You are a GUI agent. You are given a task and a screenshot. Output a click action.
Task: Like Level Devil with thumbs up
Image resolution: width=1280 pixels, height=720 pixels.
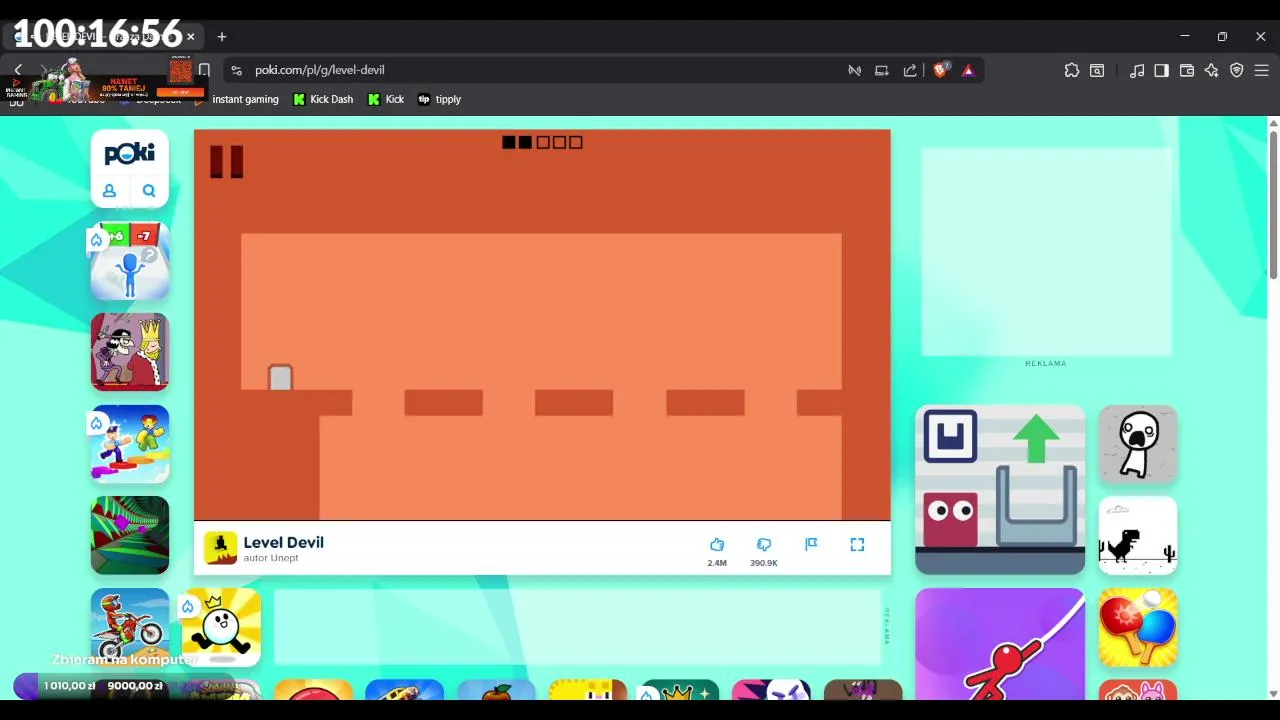click(717, 545)
